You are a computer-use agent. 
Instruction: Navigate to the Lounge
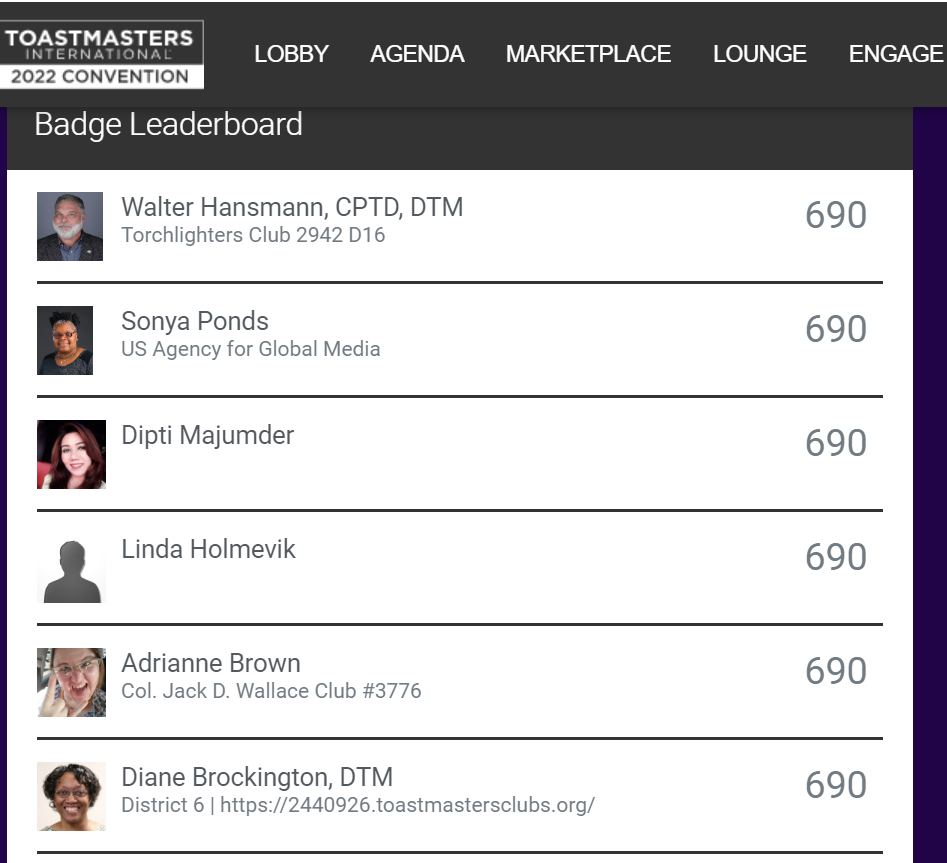click(x=759, y=54)
